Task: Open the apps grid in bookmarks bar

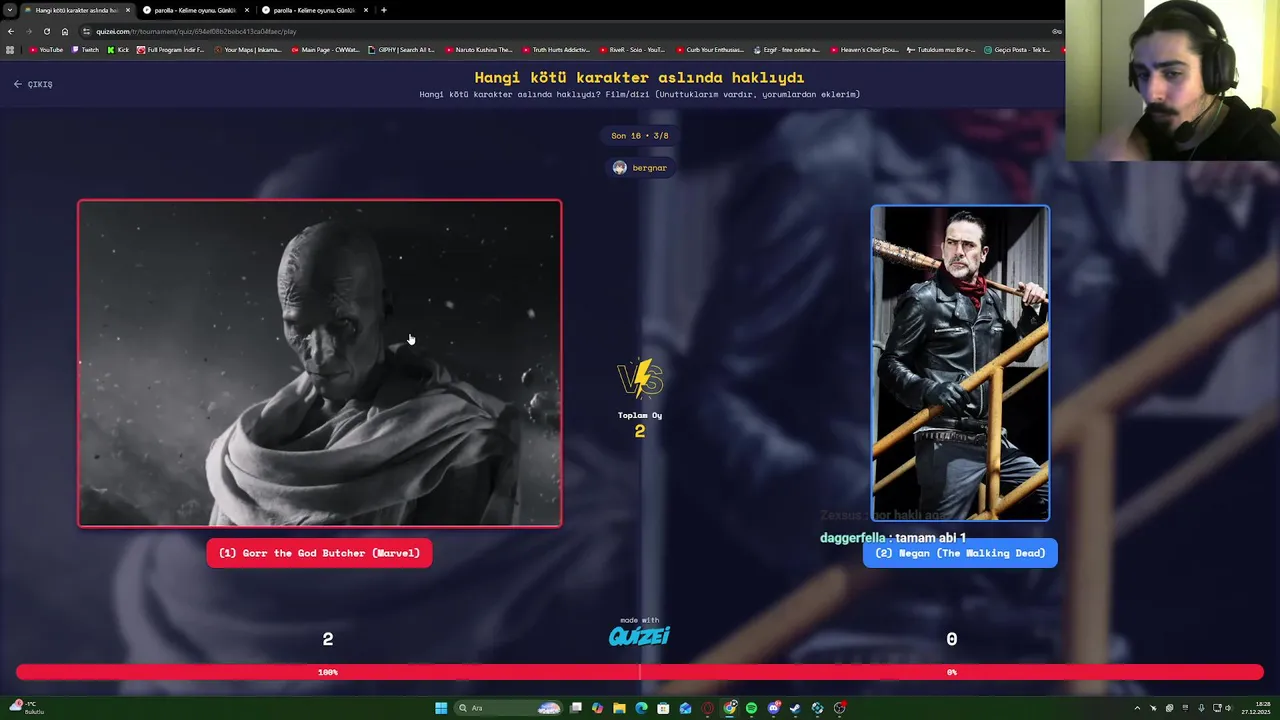Action: coord(10,49)
